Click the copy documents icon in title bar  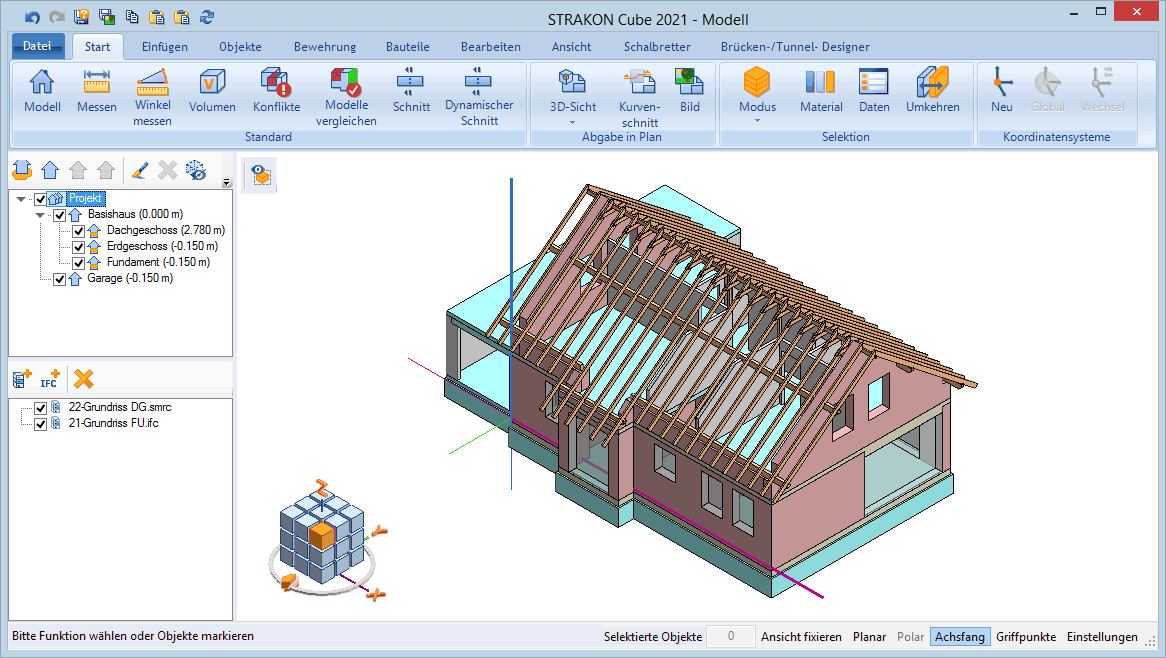tap(132, 16)
